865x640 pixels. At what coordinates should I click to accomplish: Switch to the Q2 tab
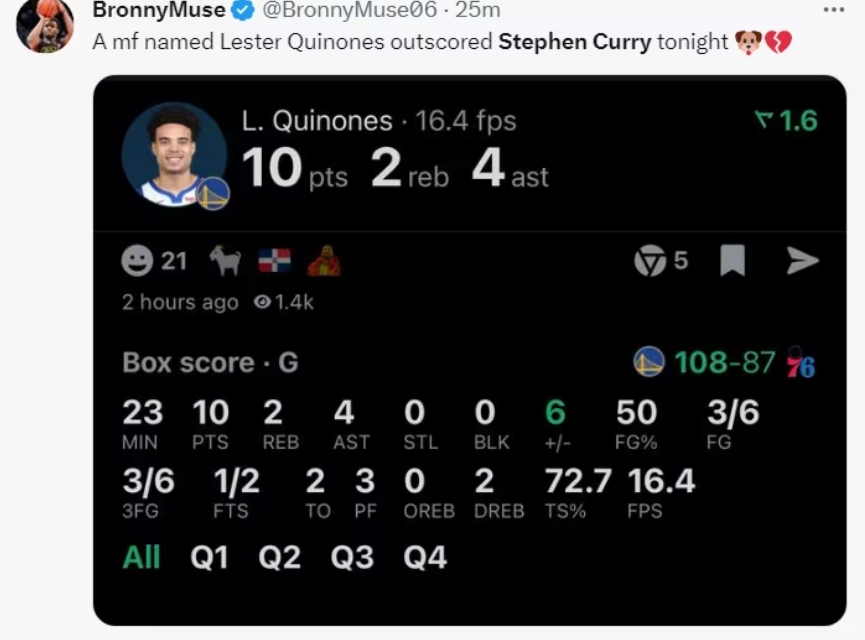(279, 557)
